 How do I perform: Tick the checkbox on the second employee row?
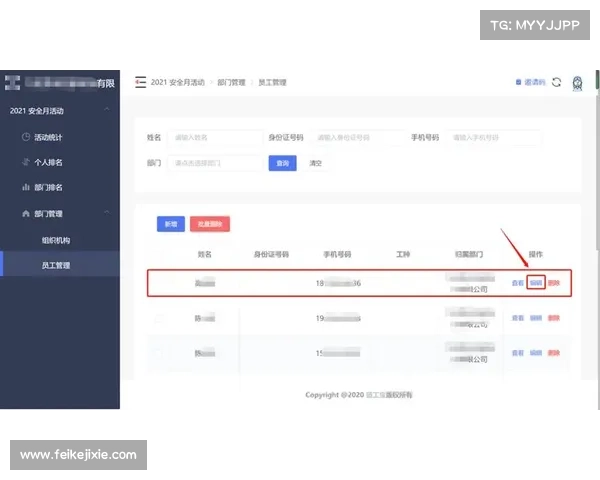point(158,318)
